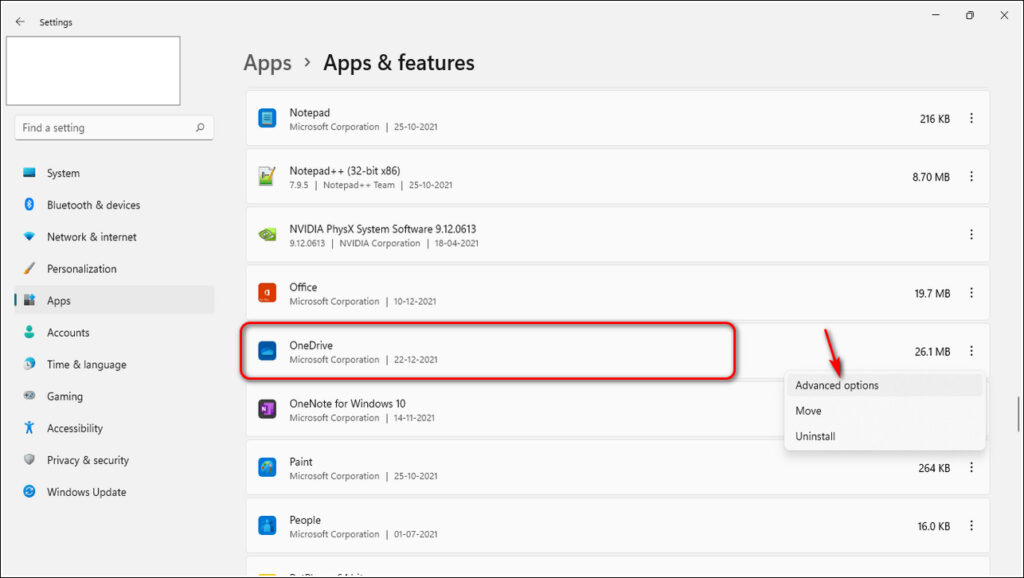Open the three-dot menu for People

coord(971,525)
